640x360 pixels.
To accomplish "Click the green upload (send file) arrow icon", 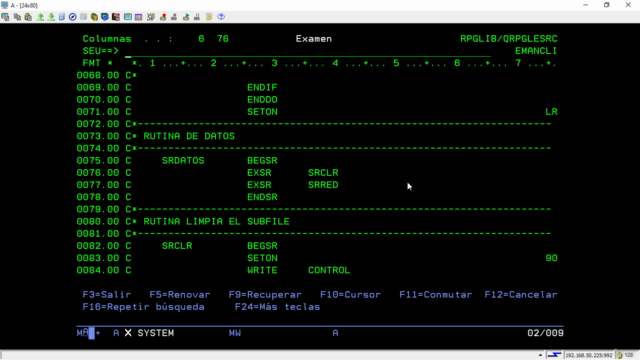I will tap(40, 17).
